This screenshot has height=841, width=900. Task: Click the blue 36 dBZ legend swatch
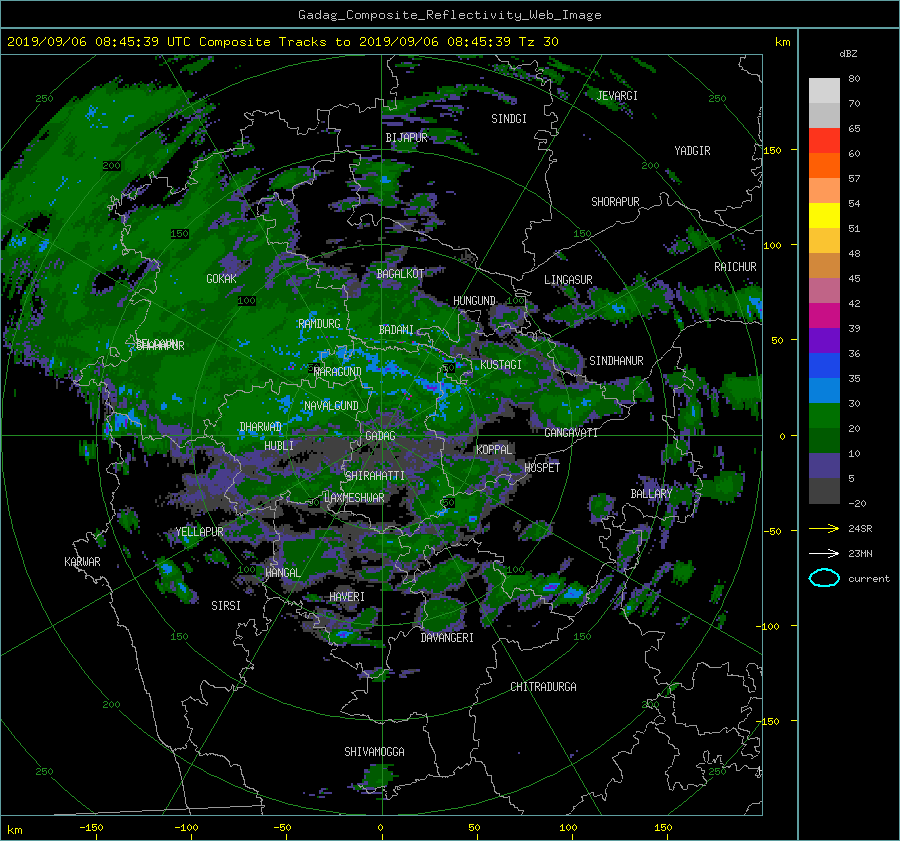tap(824, 365)
